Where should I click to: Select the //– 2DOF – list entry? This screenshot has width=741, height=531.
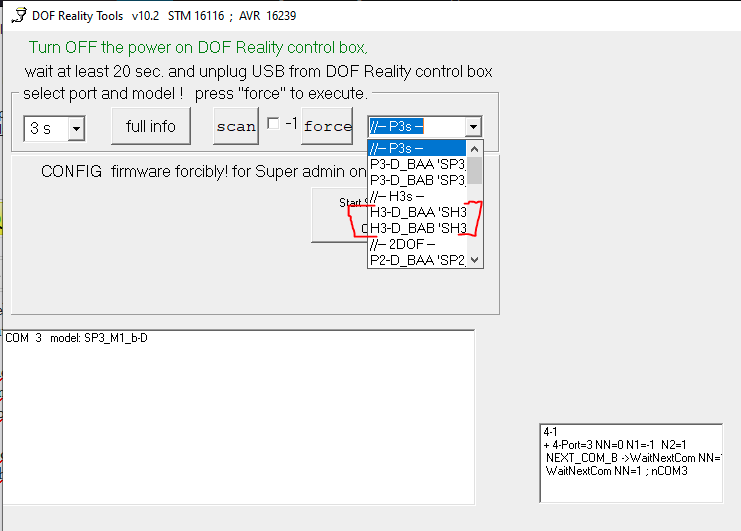click(417, 244)
